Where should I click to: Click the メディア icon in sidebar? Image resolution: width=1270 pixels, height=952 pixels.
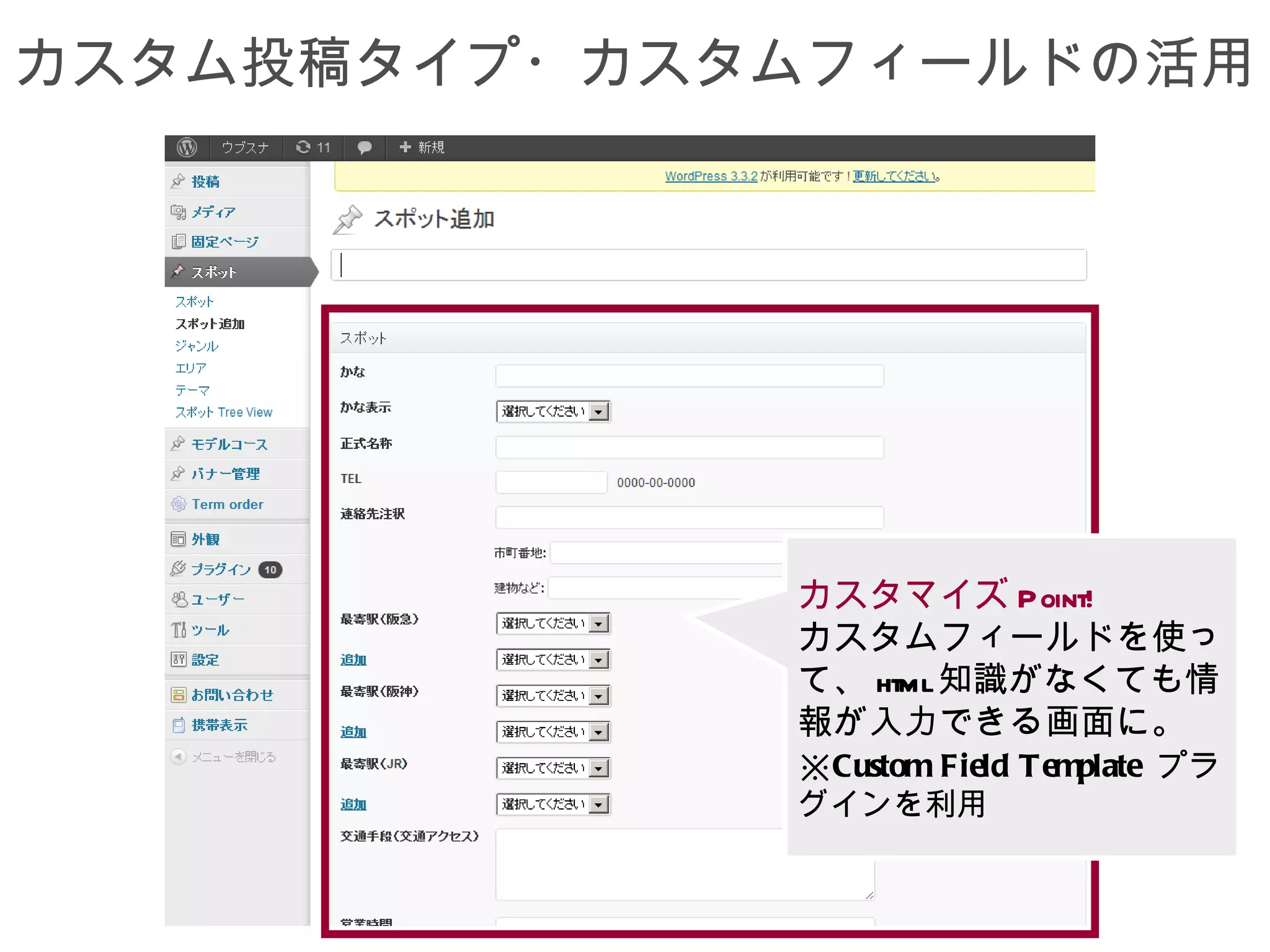[x=178, y=212]
